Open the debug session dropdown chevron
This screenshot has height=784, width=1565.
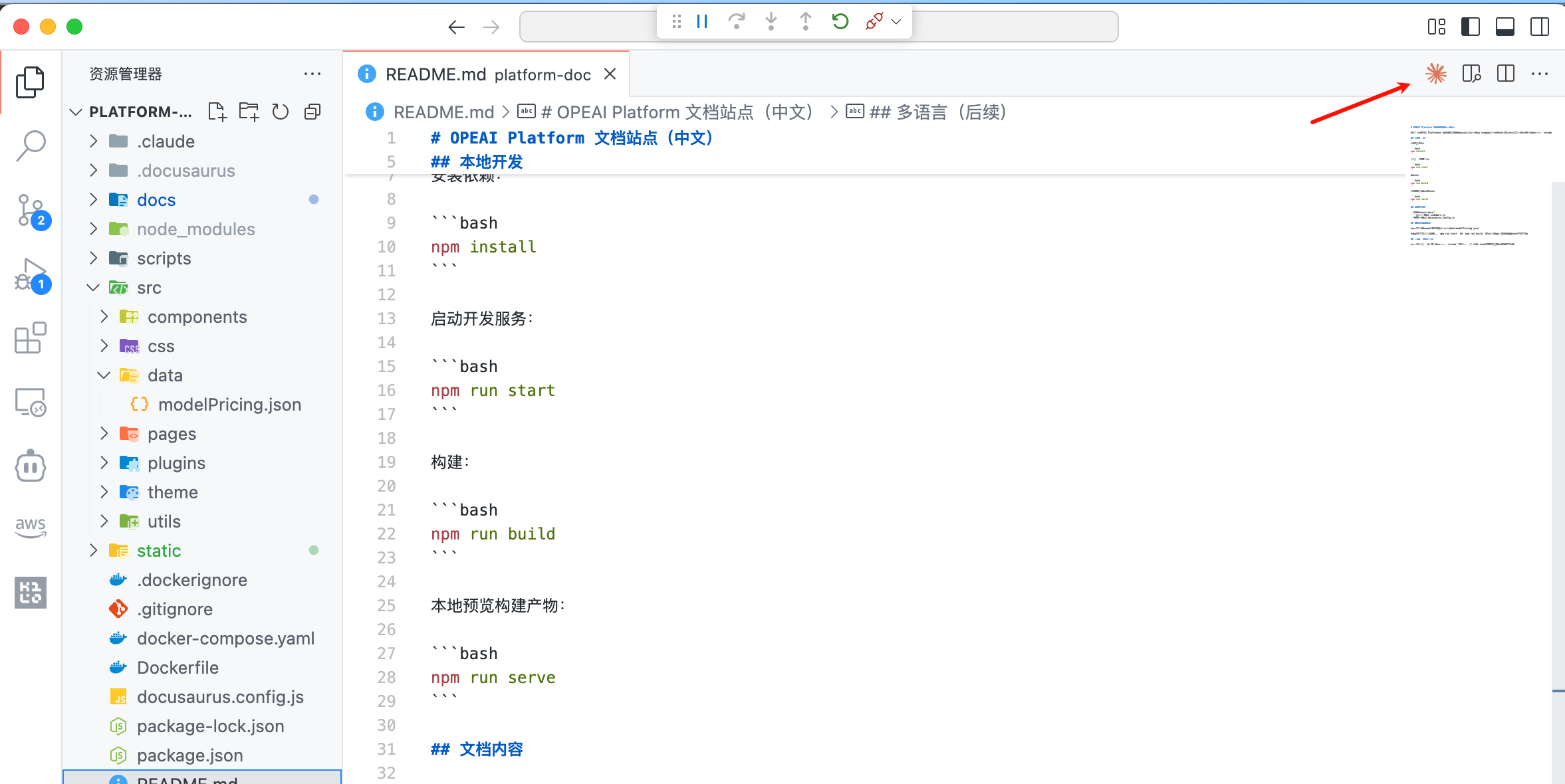(896, 21)
